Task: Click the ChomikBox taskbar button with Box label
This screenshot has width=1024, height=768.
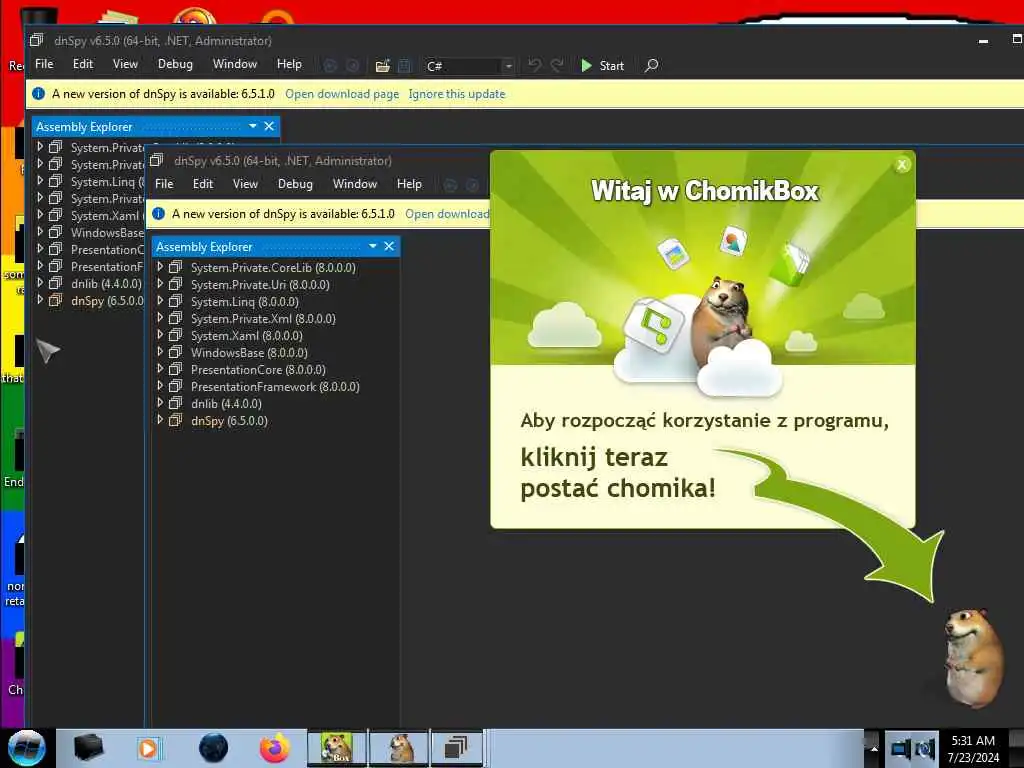Action: (337, 748)
